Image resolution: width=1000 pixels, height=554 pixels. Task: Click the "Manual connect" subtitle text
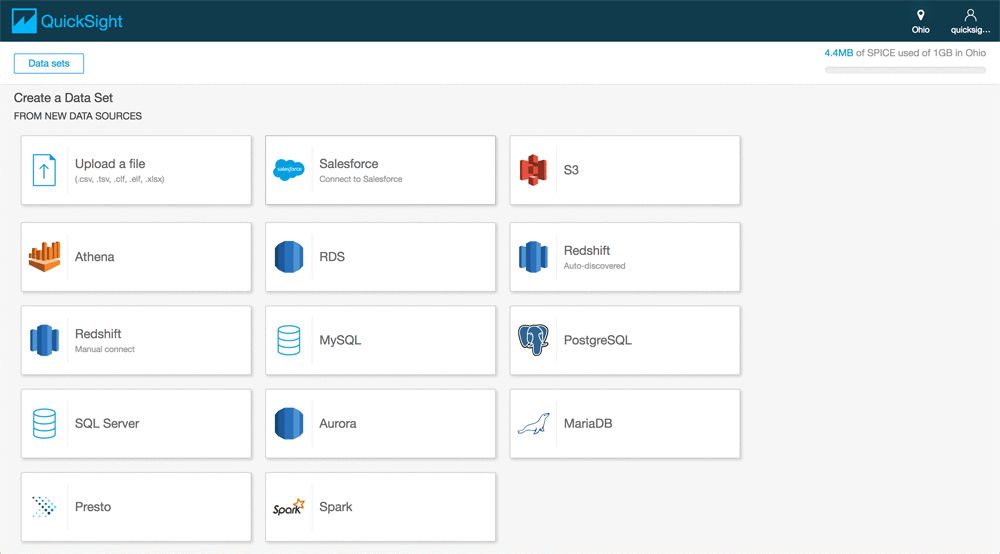pyautogui.click(x=105, y=349)
